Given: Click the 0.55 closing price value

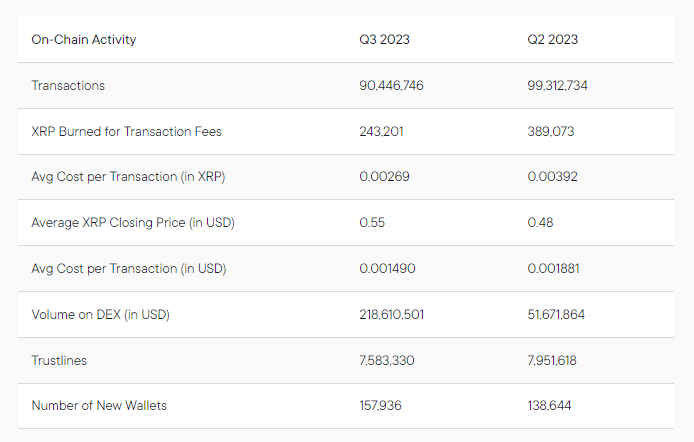Looking at the screenshot, I should point(373,223).
